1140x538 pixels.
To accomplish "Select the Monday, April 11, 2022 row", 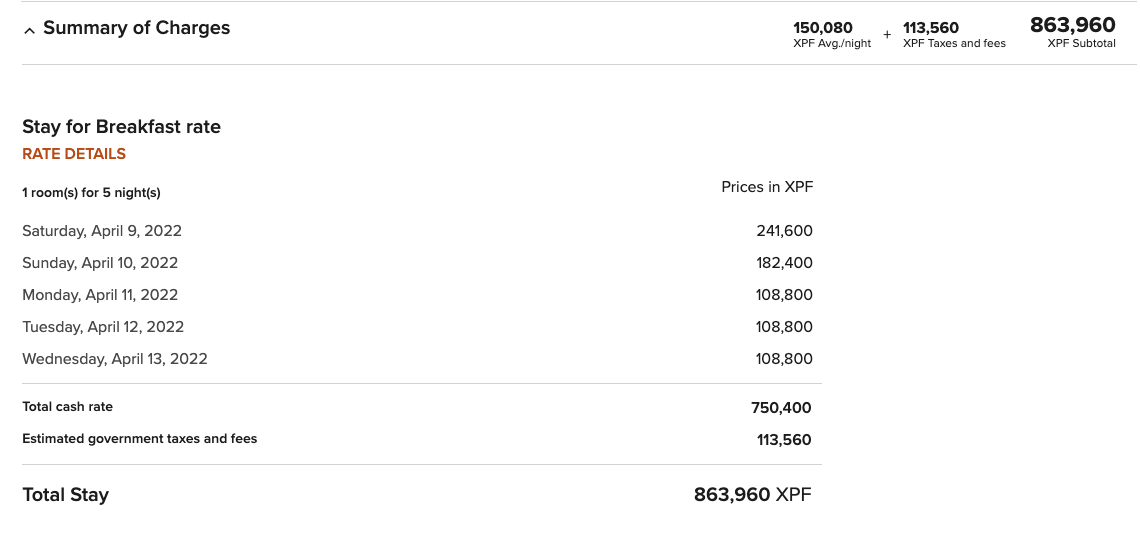I will tap(100, 295).
